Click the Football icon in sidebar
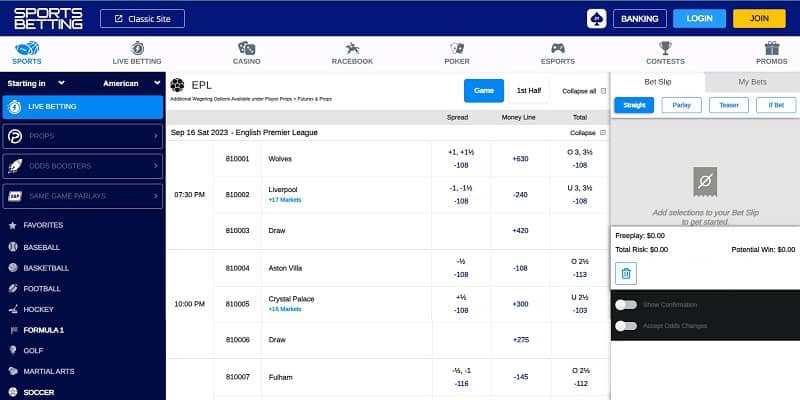 point(13,288)
